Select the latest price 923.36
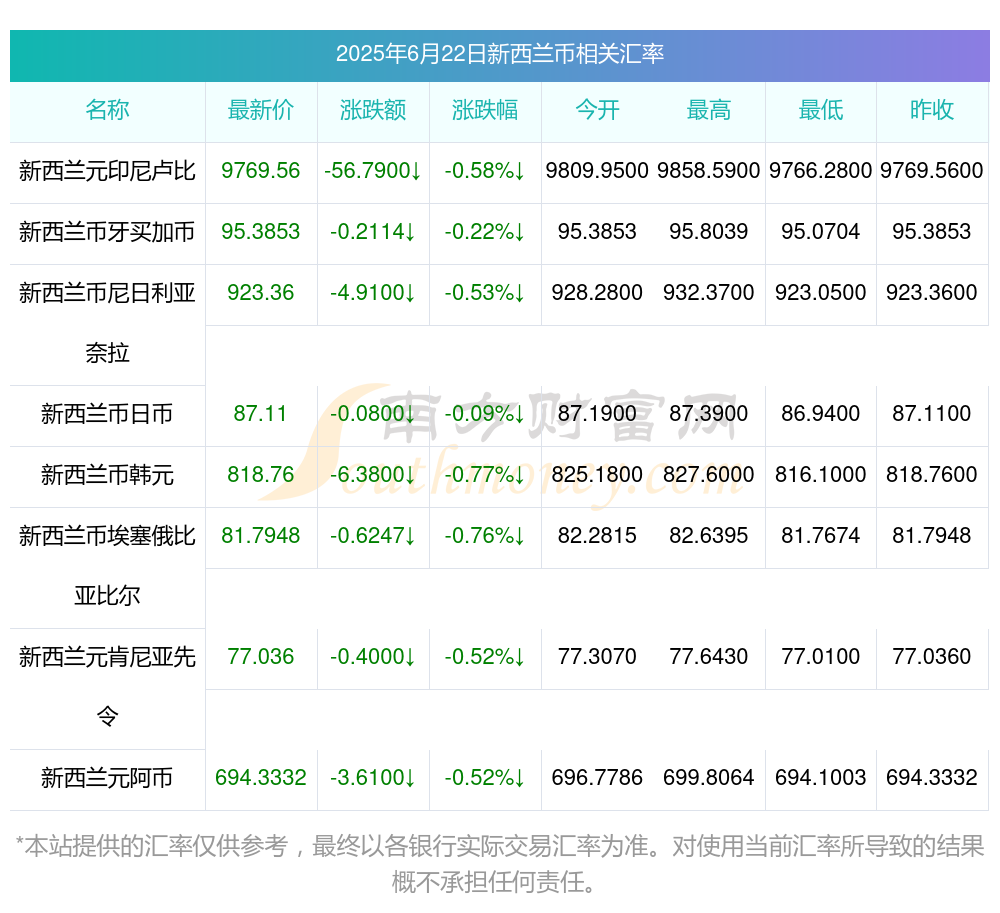Viewport: 1000px width, 913px height. click(261, 293)
